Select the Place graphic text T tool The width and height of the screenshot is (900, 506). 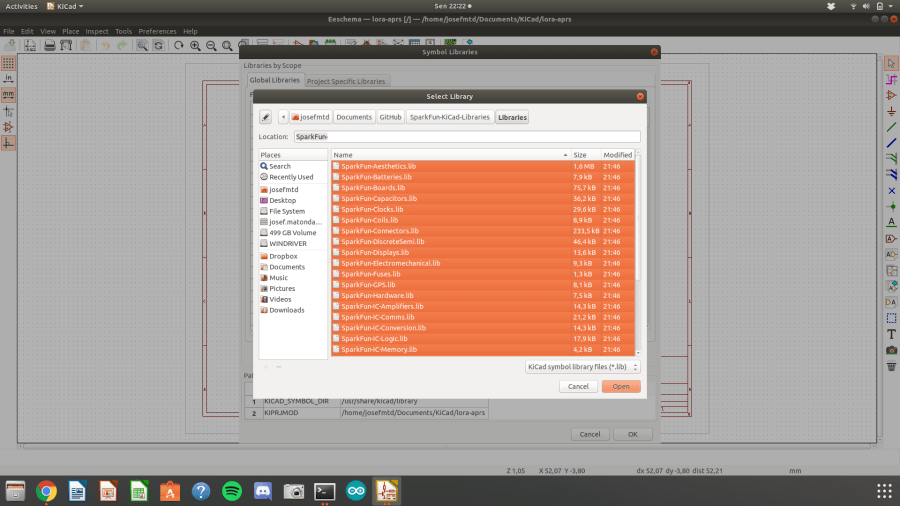point(891,334)
